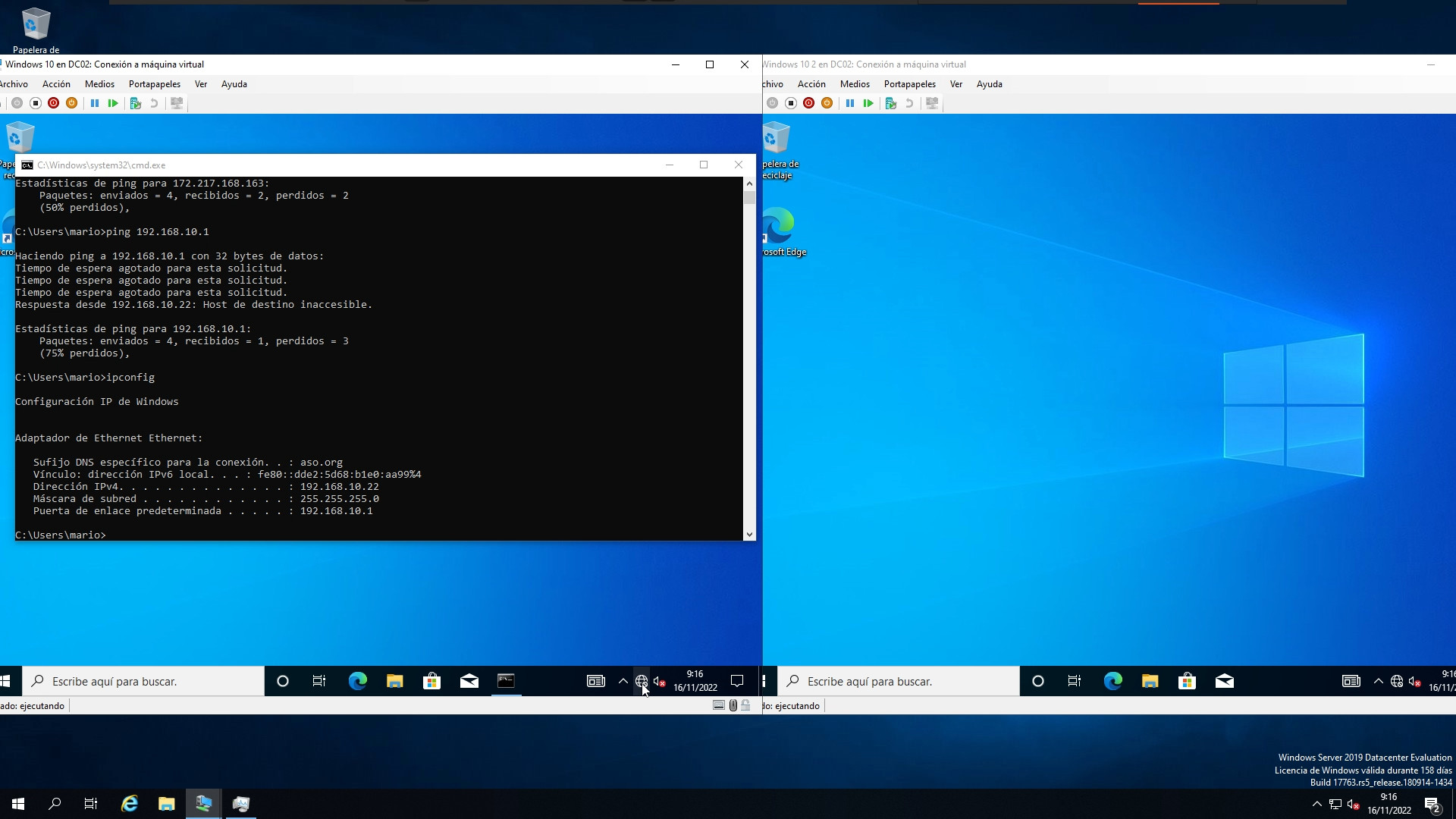Screen dimensions: 1456x819
Task: Click the red Shut Down icon in left VM toolbar
Action: (53, 103)
